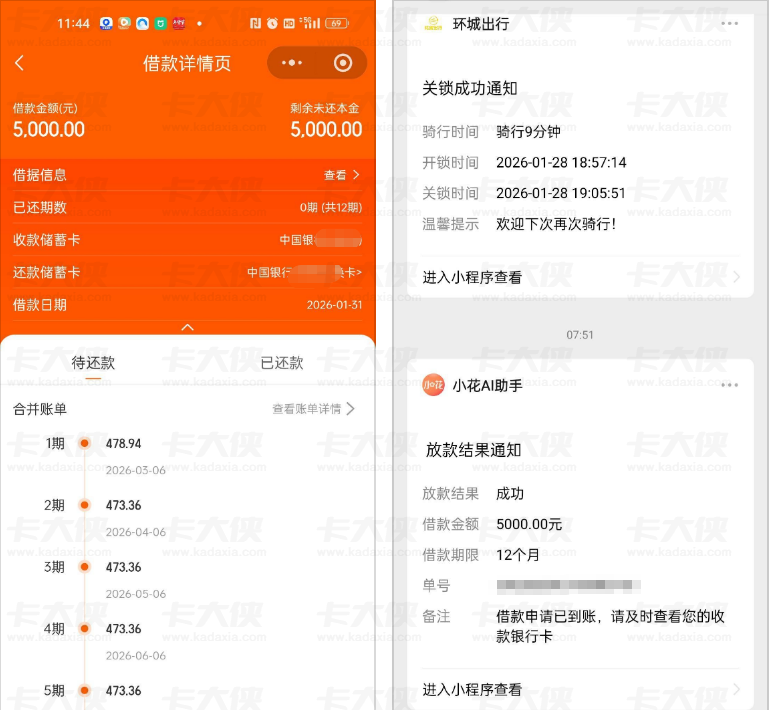Select the 5期 installment marker dot

(84, 690)
